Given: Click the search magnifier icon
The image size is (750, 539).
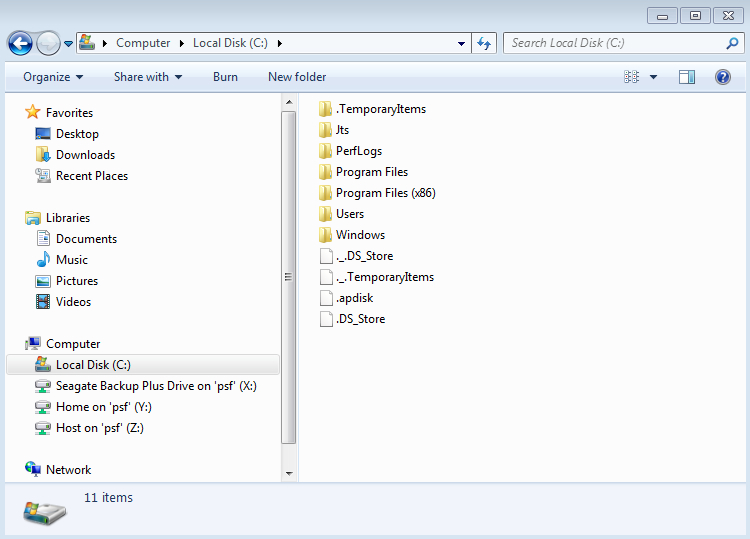Looking at the screenshot, I should [732, 43].
